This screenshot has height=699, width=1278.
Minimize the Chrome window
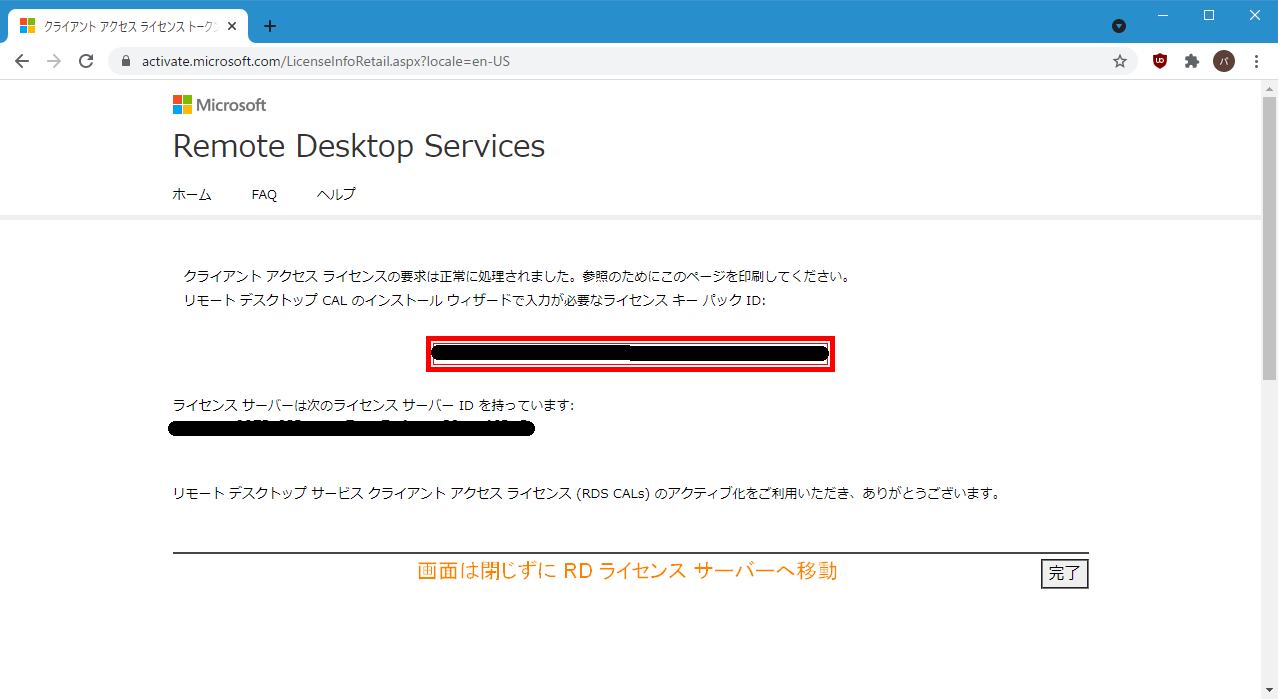click(1163, 15)
